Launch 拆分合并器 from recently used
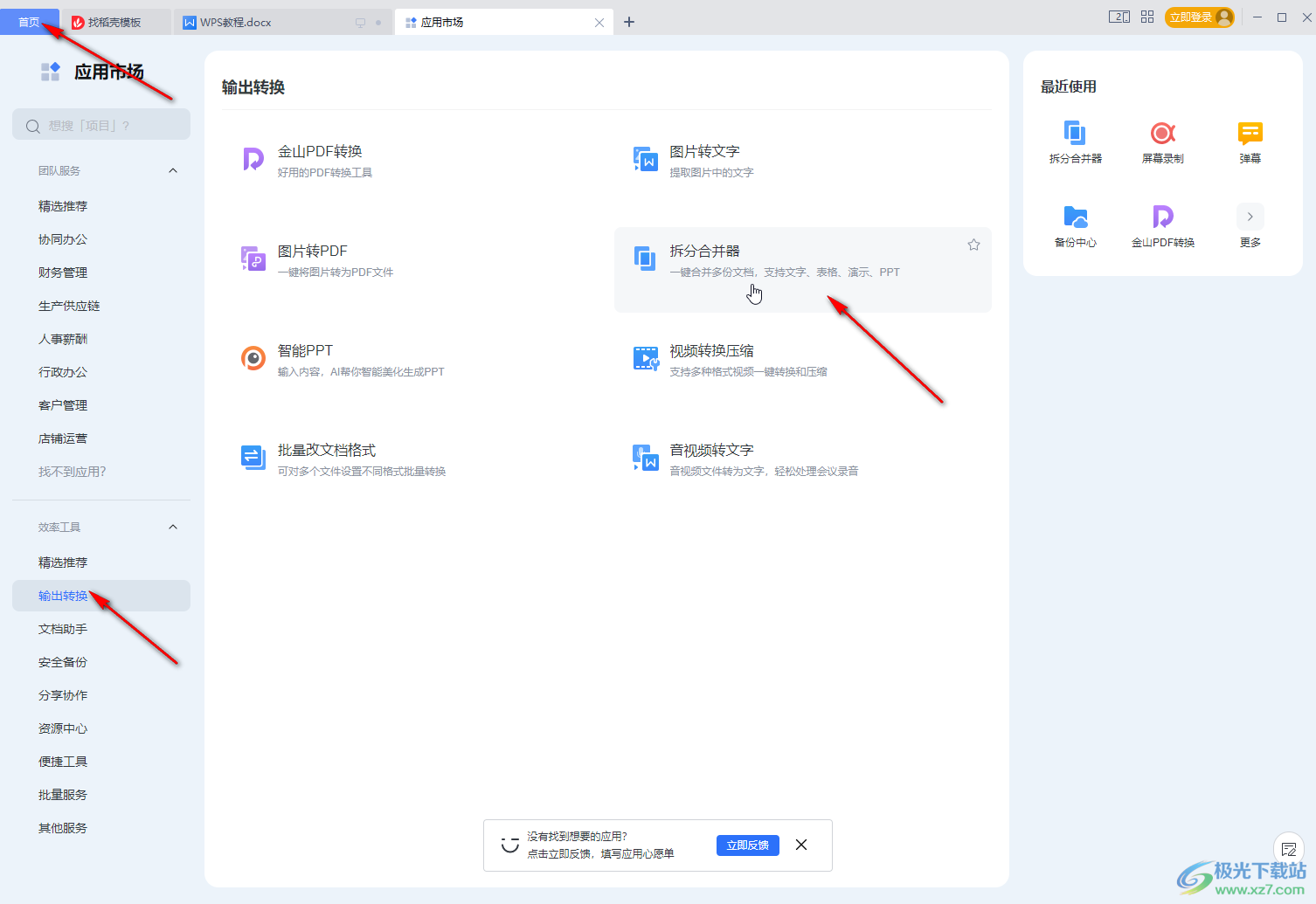Viewport: 1316px width, 904px height. click(1075, 141)
